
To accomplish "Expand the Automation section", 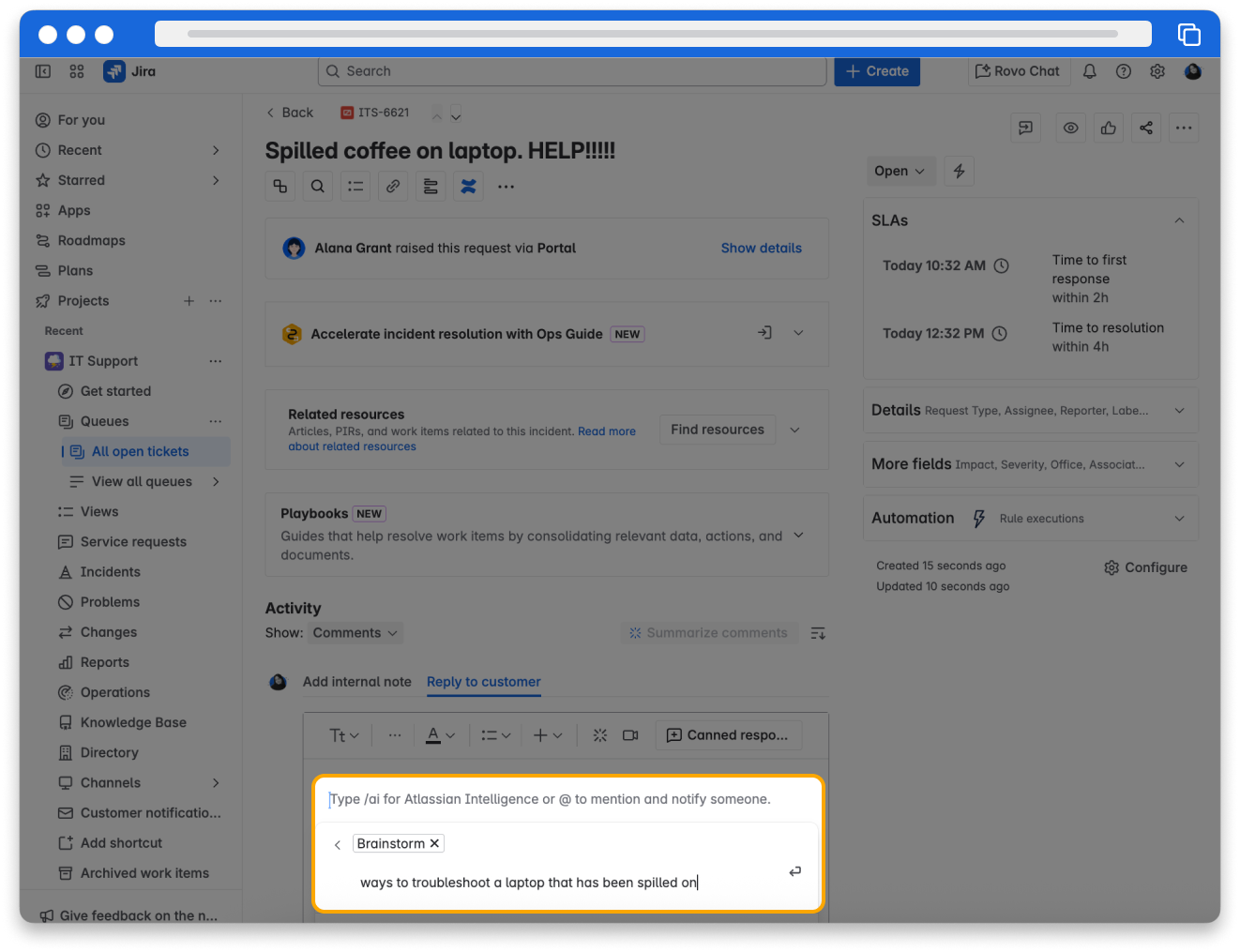I will 1179,519.
